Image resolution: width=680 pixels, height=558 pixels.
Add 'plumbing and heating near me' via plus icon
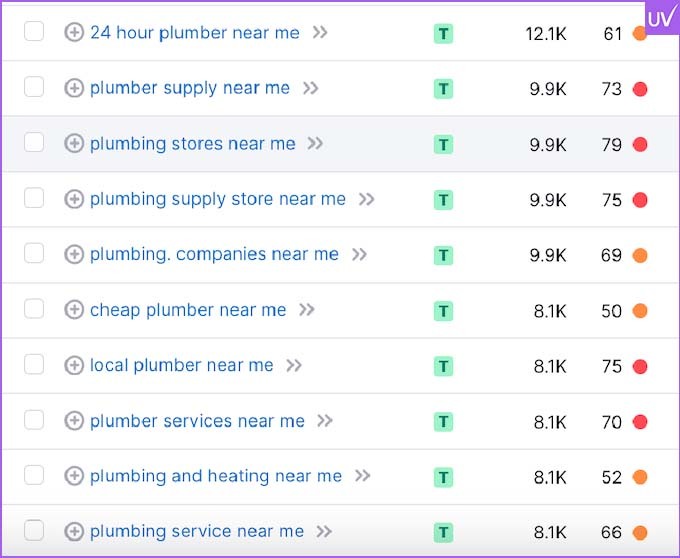point(74,476)
